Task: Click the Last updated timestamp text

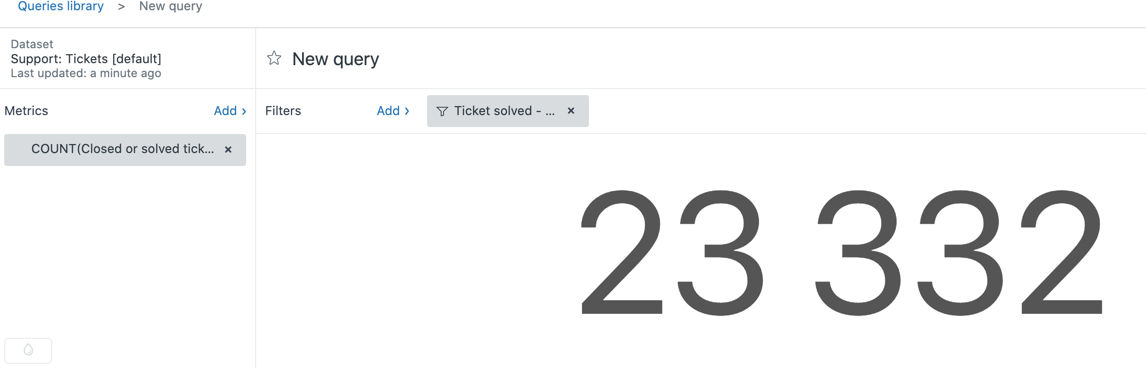Action: tap(86, 74)
